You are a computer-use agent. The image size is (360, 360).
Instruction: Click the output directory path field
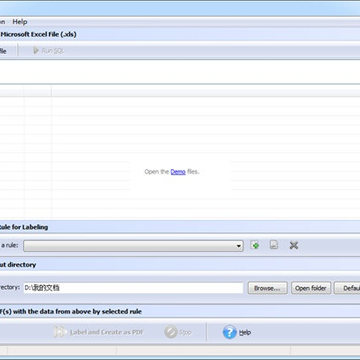(x=133, y=288)
